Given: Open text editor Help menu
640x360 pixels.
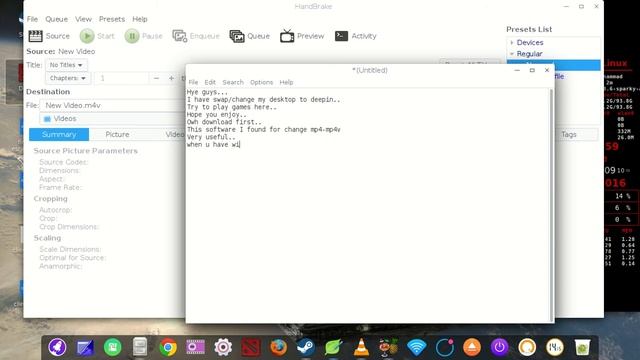Looking at the screenshot, I should [x=286, y=82].
